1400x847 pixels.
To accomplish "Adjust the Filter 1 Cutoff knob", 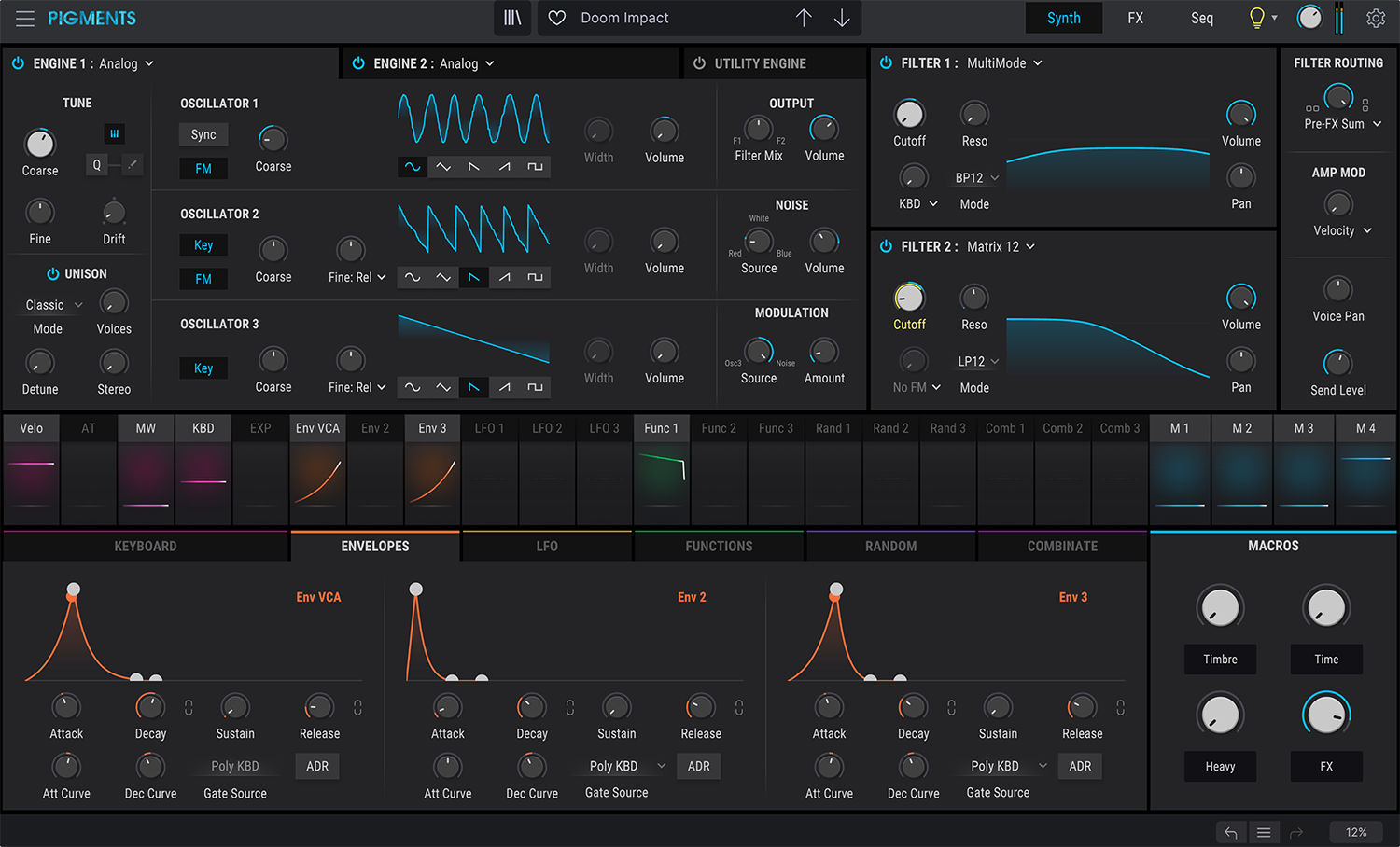I will point(909,114).
